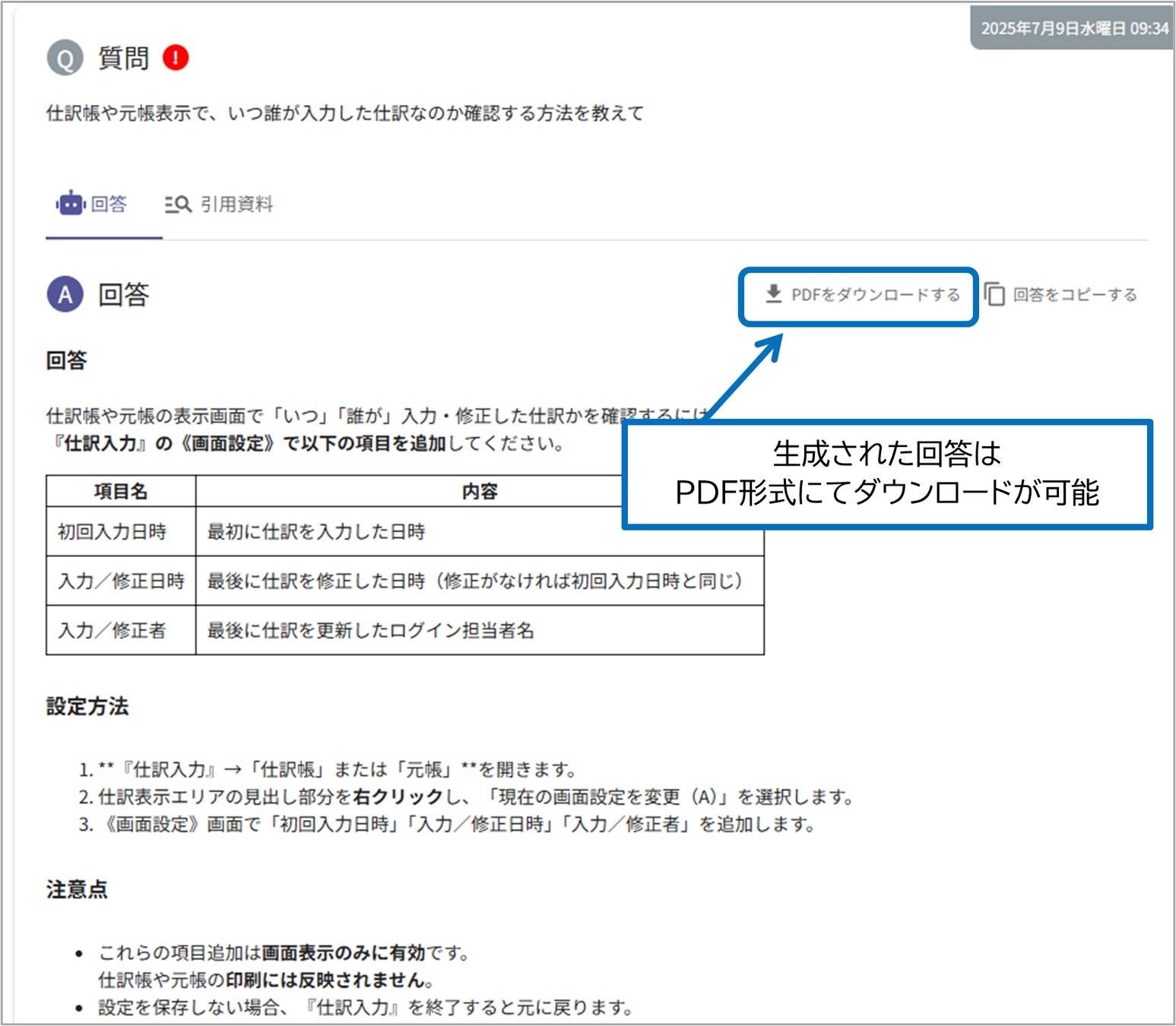This screenshot has height=1026, width=1176.
Task: Click the 注意点 section heading
Action: (x=77, y=889)
